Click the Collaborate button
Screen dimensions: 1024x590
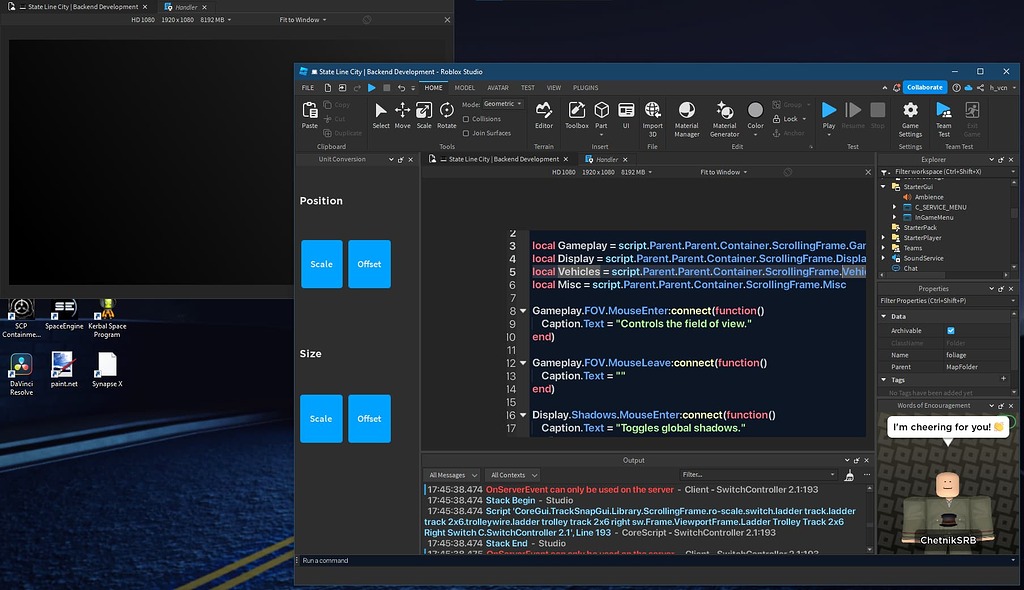(923, 87)
